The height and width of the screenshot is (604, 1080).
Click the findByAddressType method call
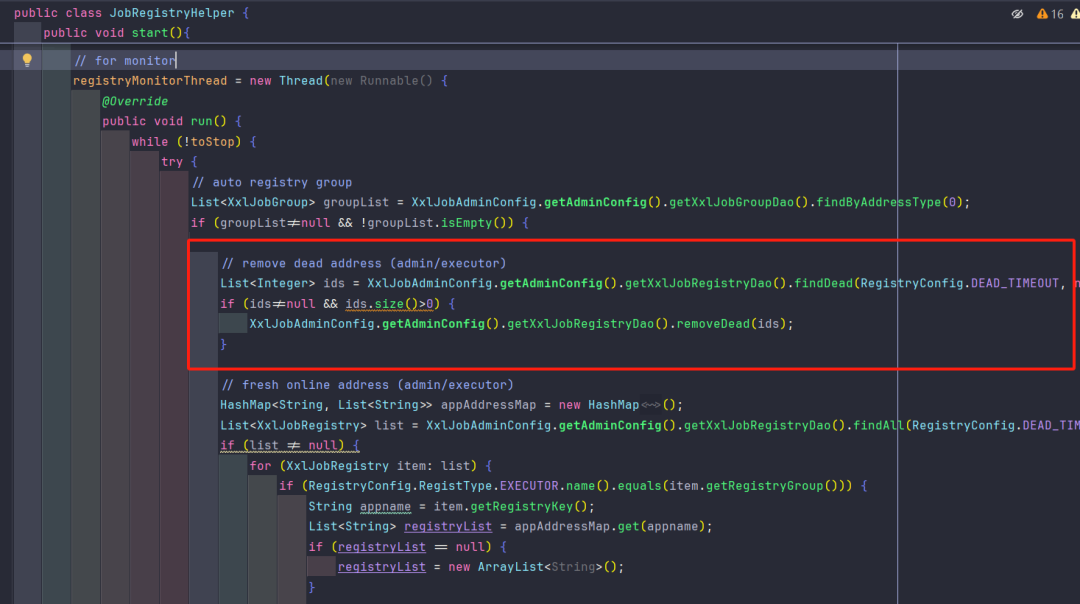click(x=879, y=202)
